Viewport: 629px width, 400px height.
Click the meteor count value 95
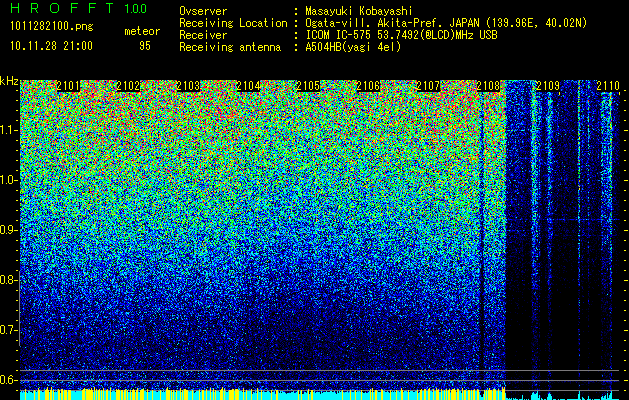tap(145, 46)
